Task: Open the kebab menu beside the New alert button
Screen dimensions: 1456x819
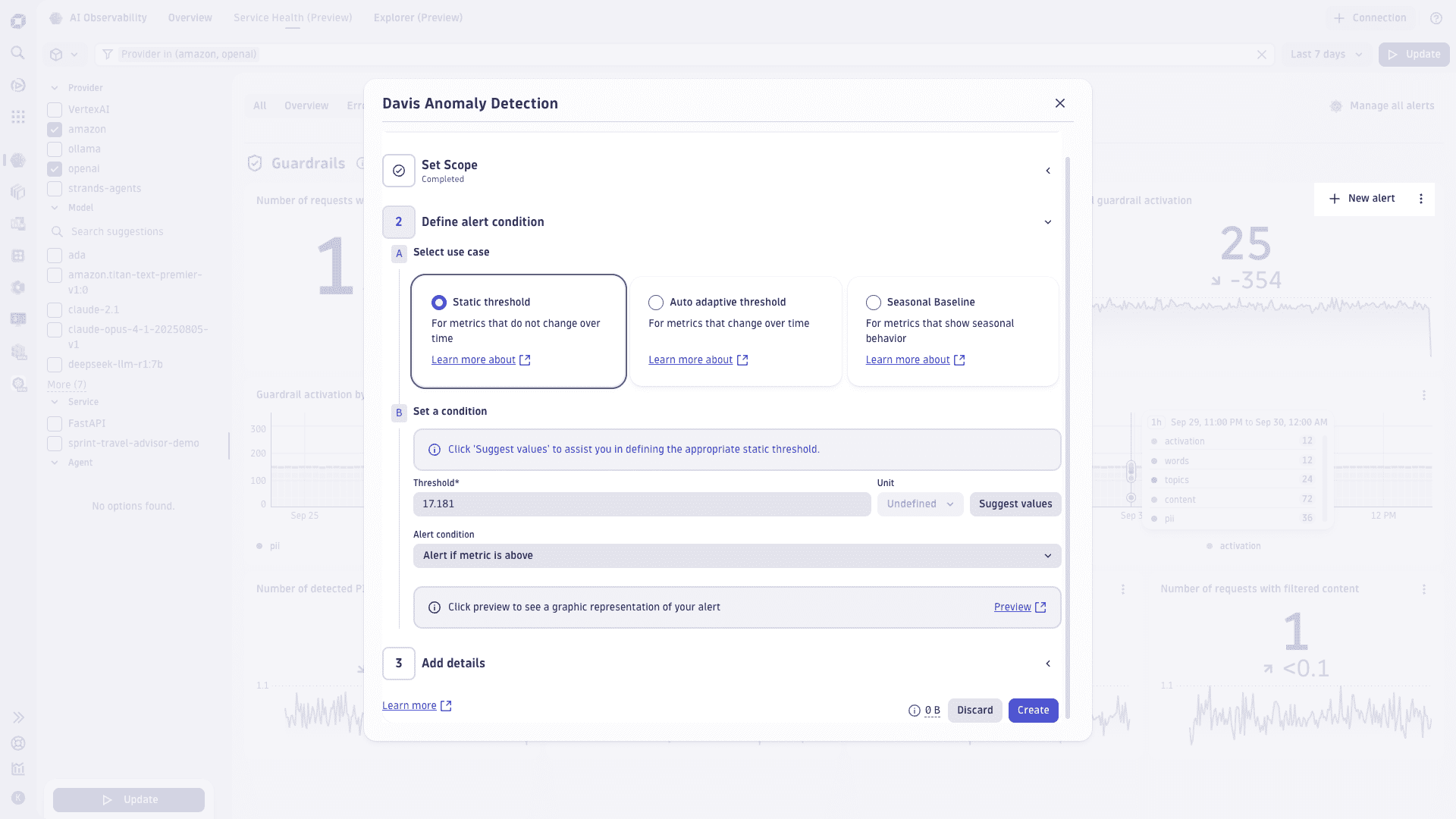Action: click(1422, 199)
